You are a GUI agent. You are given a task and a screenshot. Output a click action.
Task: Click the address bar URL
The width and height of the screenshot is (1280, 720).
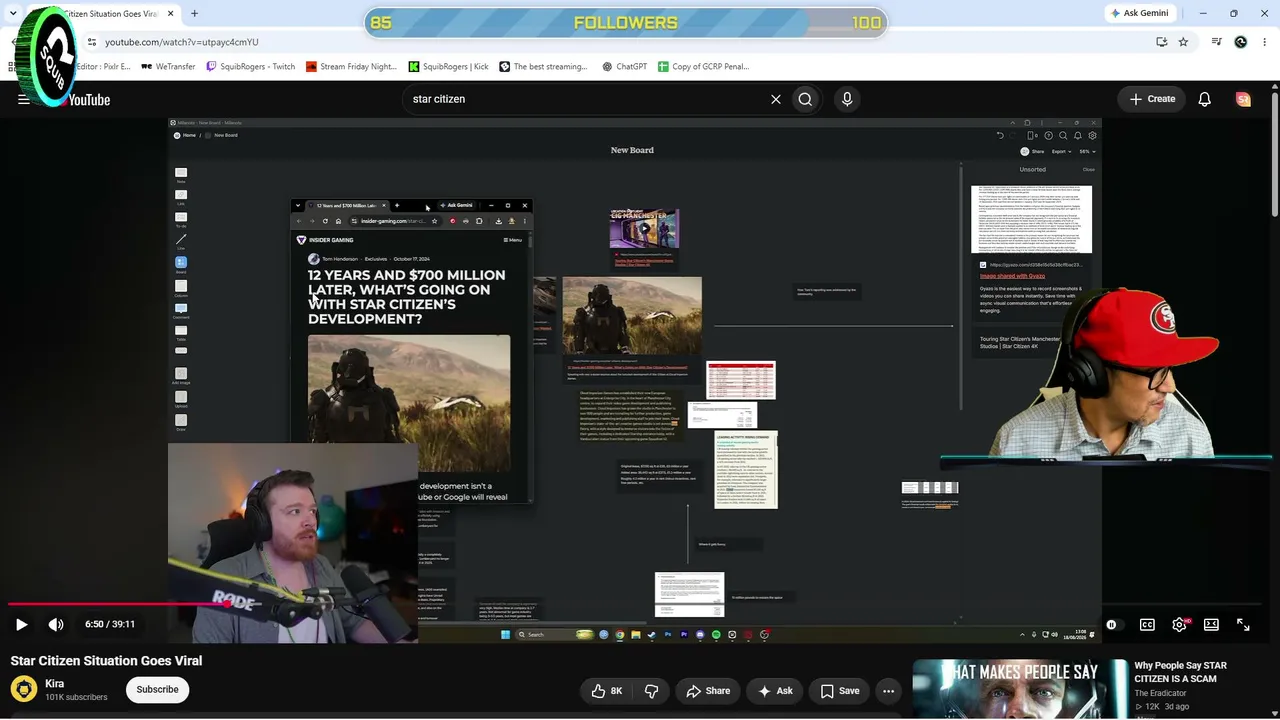tap(182, 42)
